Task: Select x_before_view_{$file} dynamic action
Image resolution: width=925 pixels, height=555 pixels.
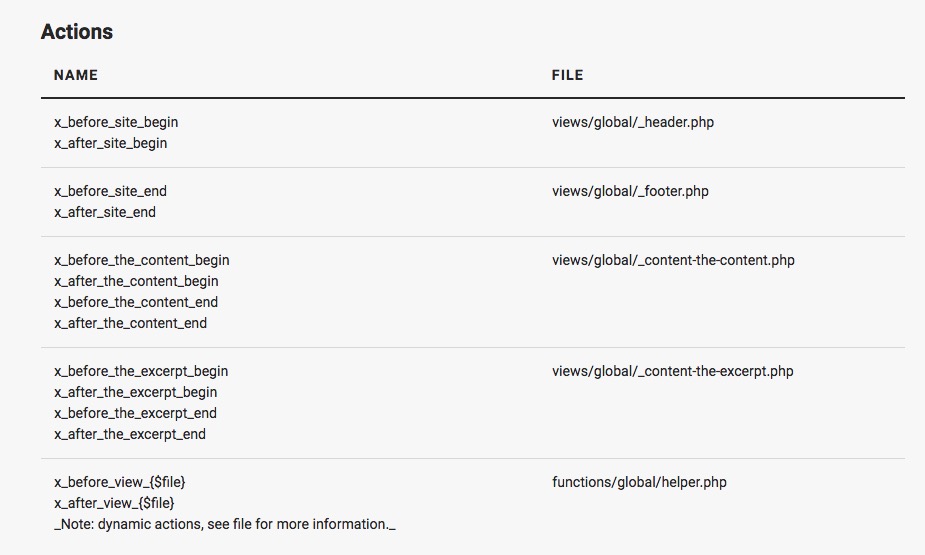Action: click(120, 482)
